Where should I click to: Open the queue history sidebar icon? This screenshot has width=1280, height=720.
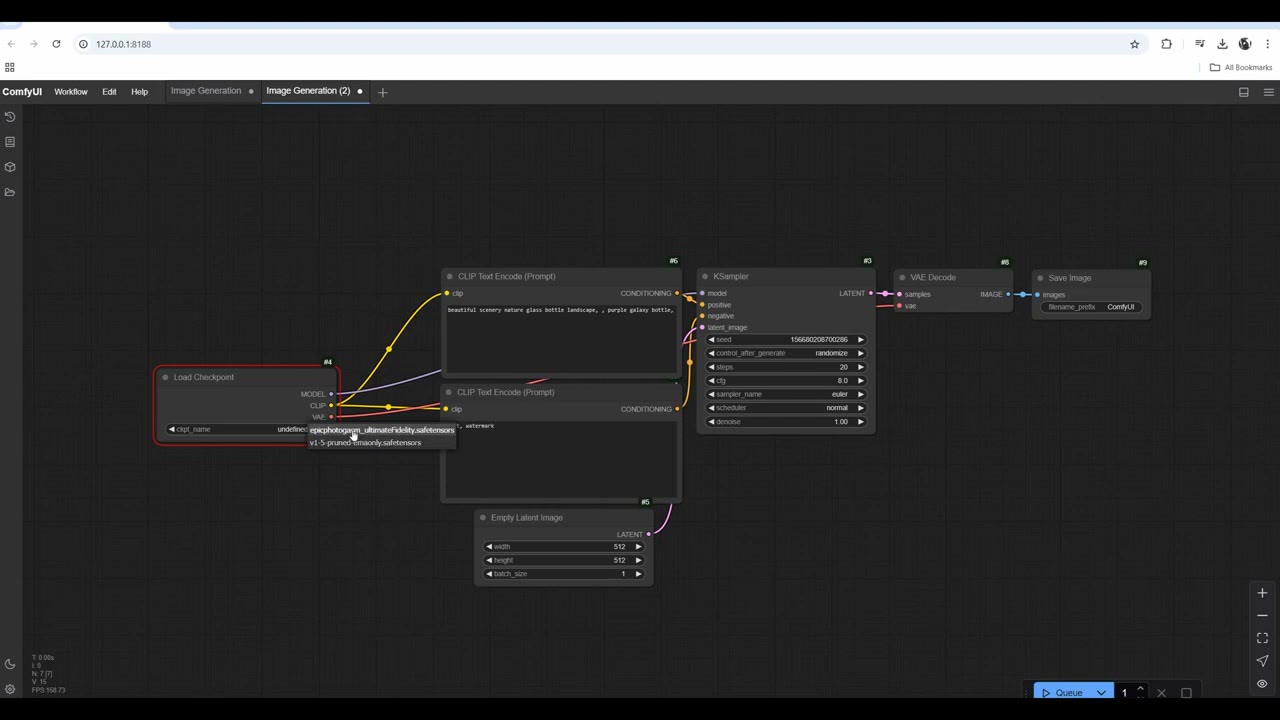coord(10,117)
